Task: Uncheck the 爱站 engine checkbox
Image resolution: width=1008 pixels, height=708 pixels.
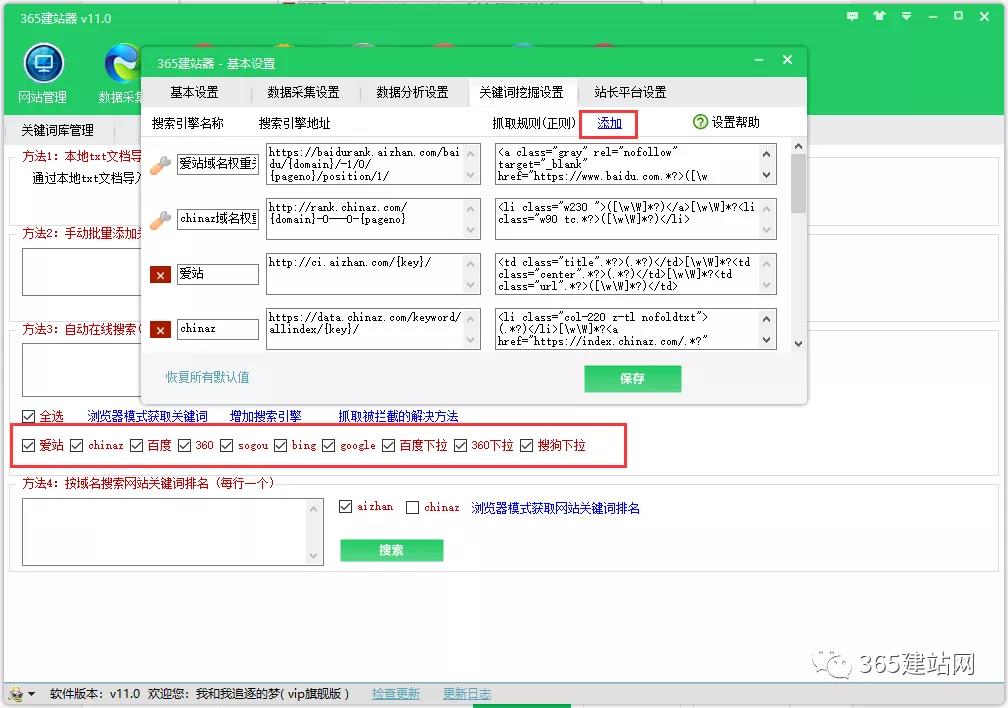Action: click(x=28, y=445)
